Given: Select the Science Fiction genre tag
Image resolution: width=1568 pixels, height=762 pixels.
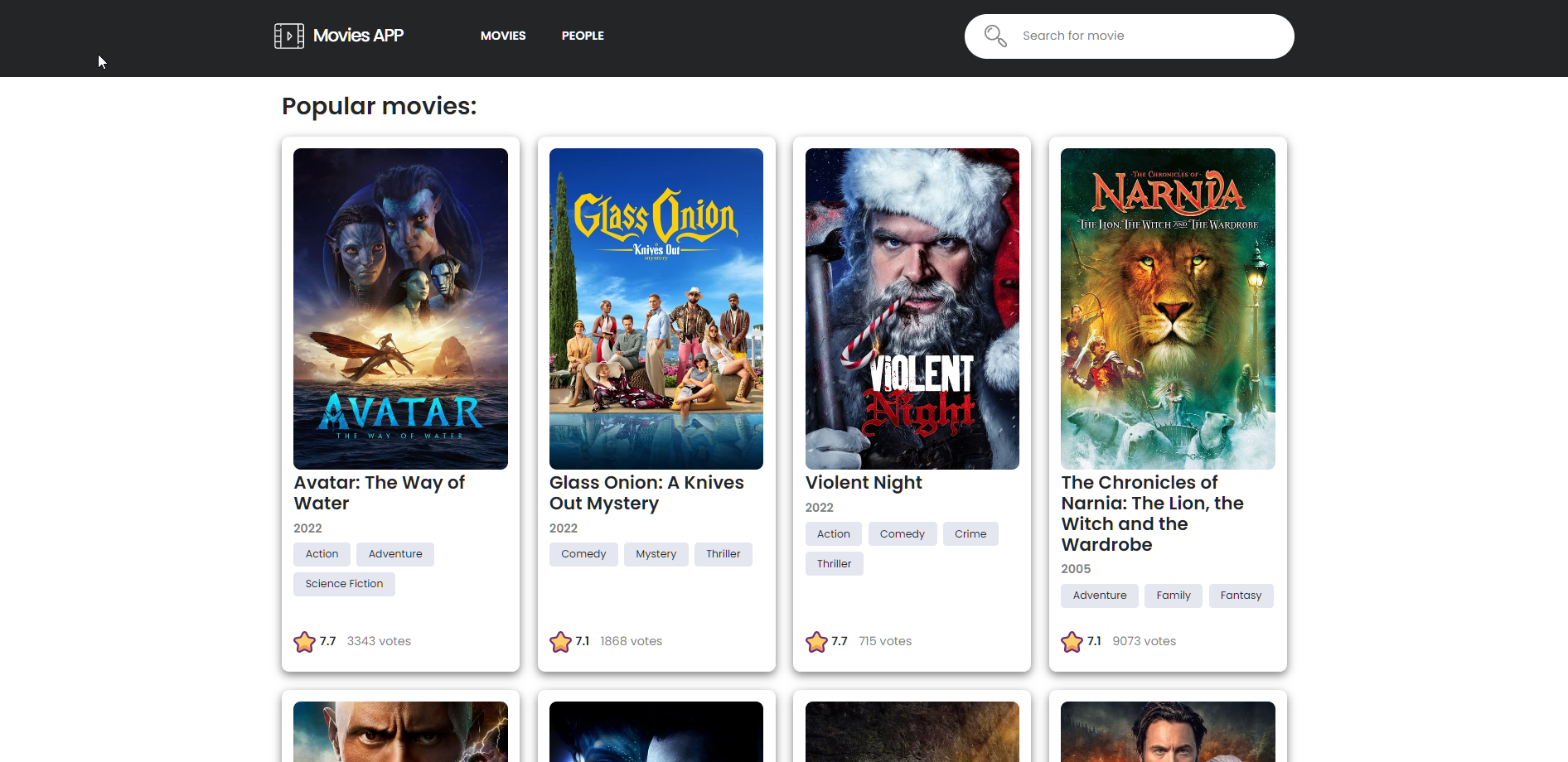Looking at the screenshot, I should click(x=344, y=584).
